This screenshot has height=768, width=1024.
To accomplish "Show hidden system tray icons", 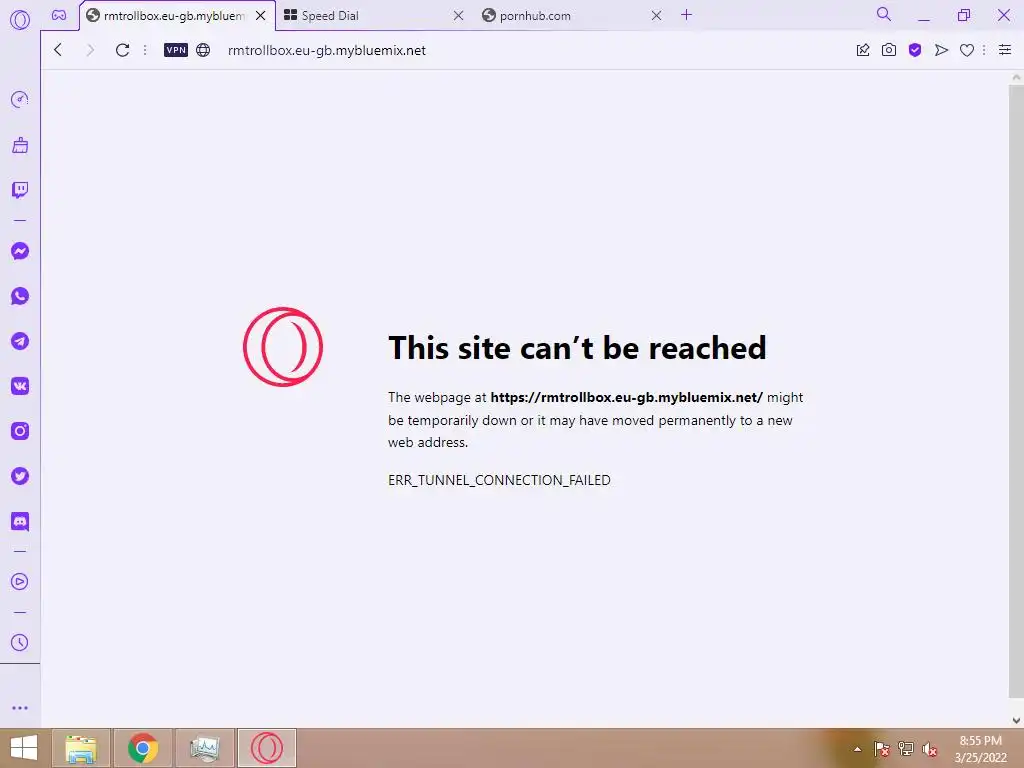I will pyautogui.click(x=857, y=749).
